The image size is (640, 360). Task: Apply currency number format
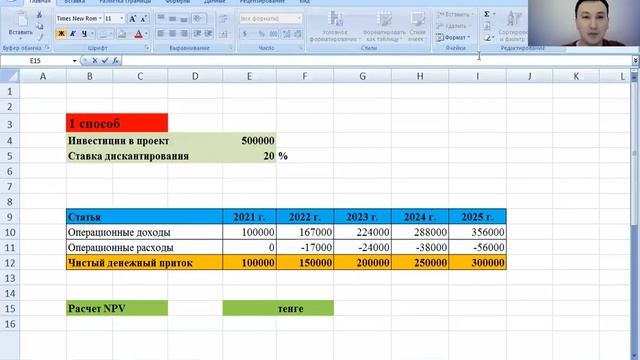(245, 34)
